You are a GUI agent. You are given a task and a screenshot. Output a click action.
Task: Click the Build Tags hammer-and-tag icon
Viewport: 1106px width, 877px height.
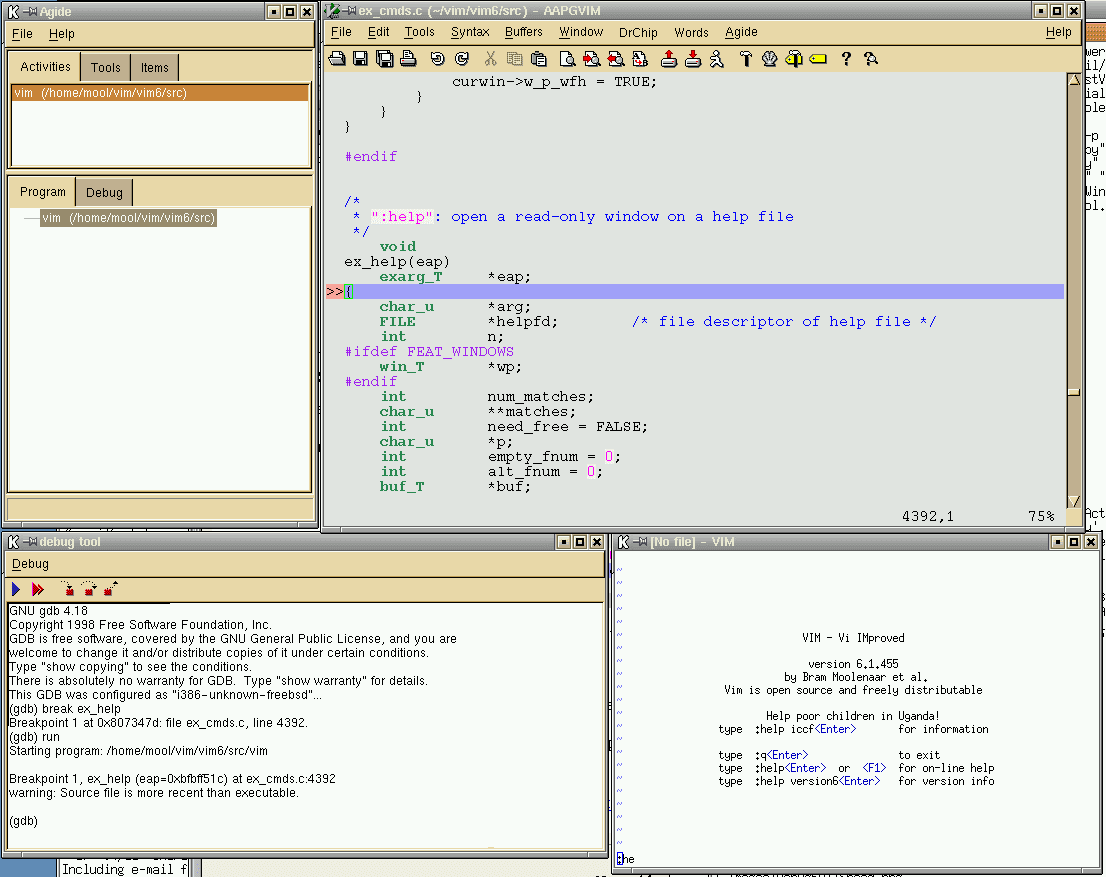(x=794, y=59)
